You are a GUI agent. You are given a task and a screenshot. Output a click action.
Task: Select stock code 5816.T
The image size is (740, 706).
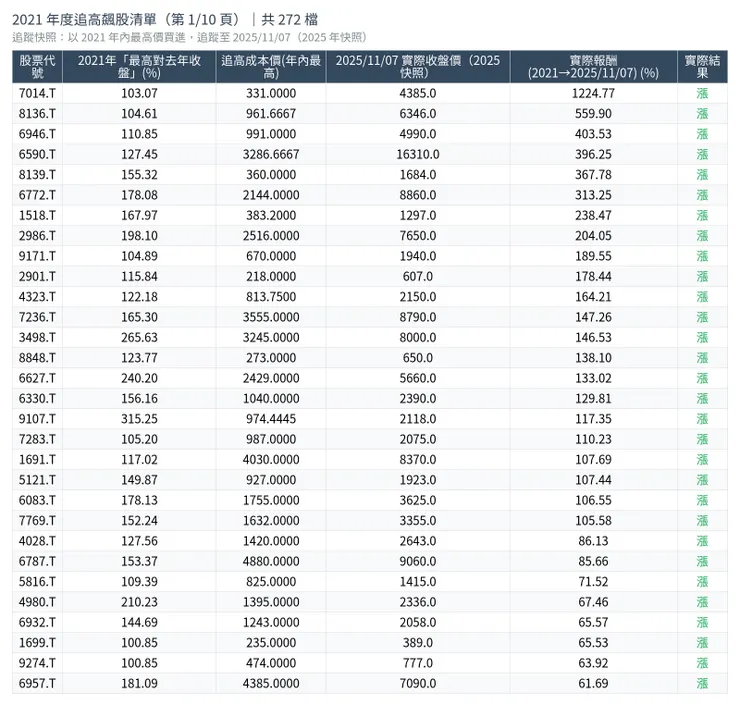[37, 581]
